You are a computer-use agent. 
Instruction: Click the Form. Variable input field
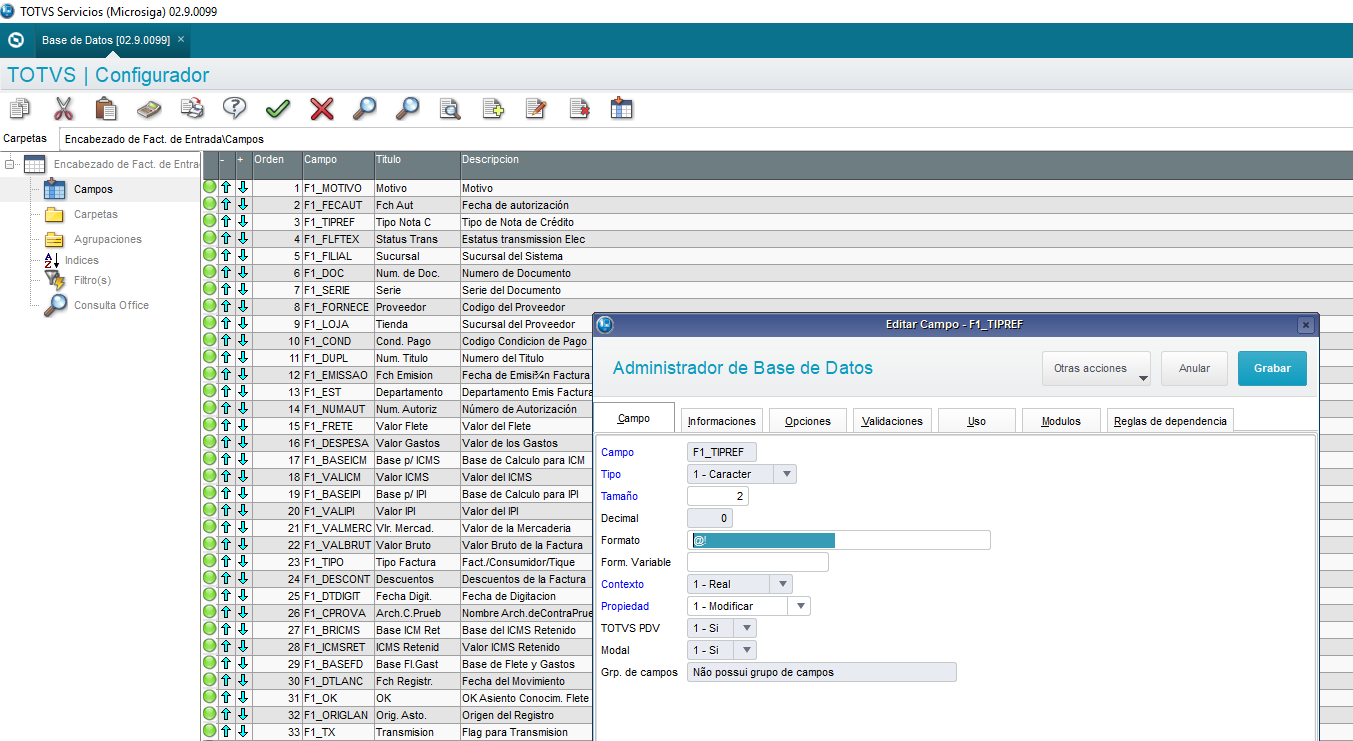click(x=758, y=562)
